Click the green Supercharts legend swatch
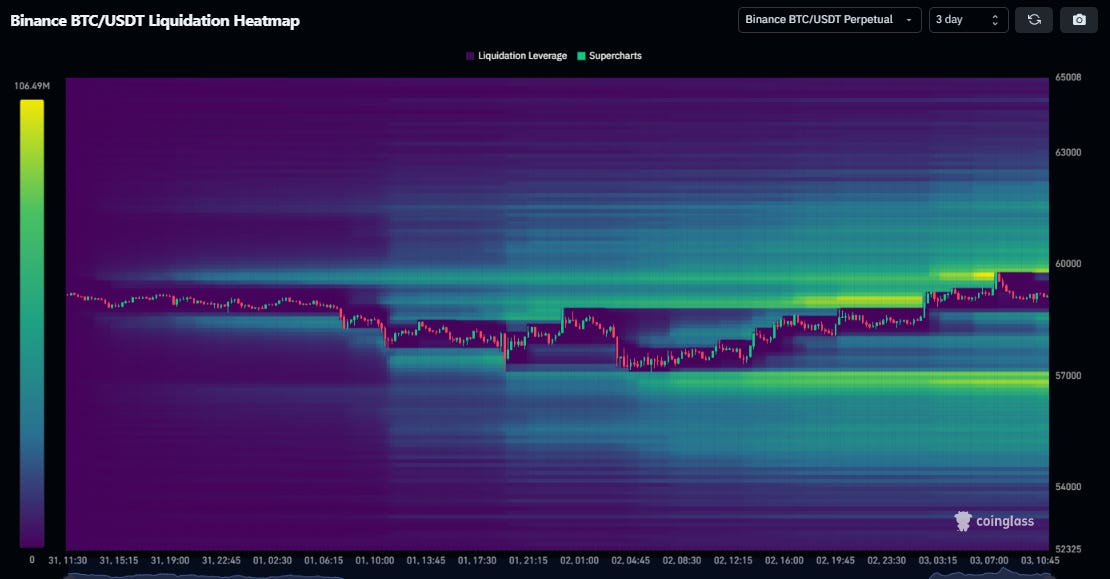The width and height of the screenshot is (1110, 579). click(x=581, y=56)
